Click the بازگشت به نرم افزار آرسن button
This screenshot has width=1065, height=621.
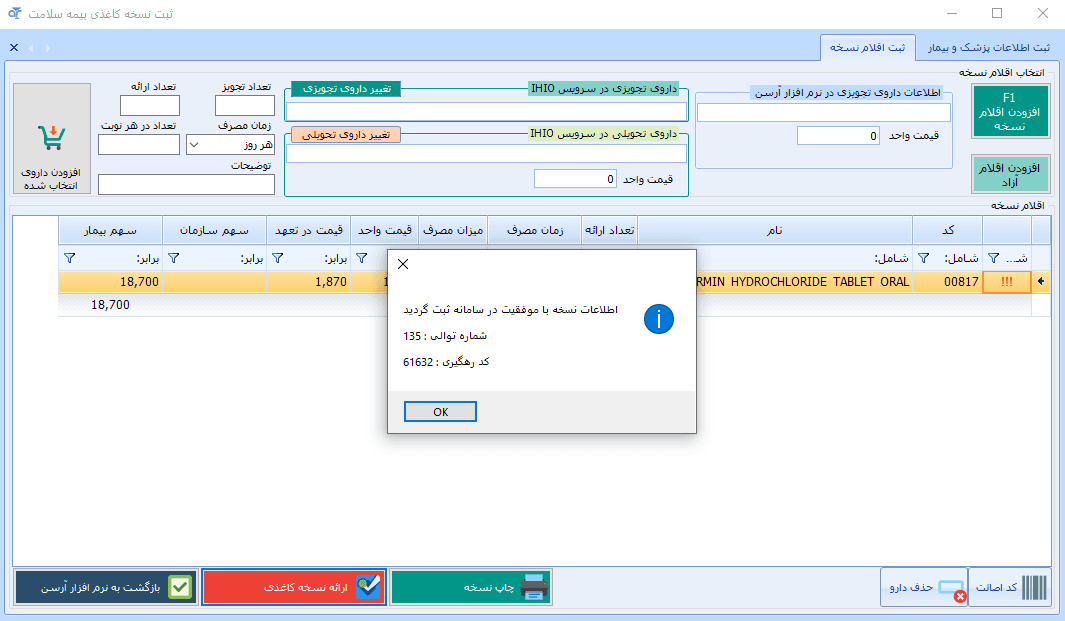point(106,587)
